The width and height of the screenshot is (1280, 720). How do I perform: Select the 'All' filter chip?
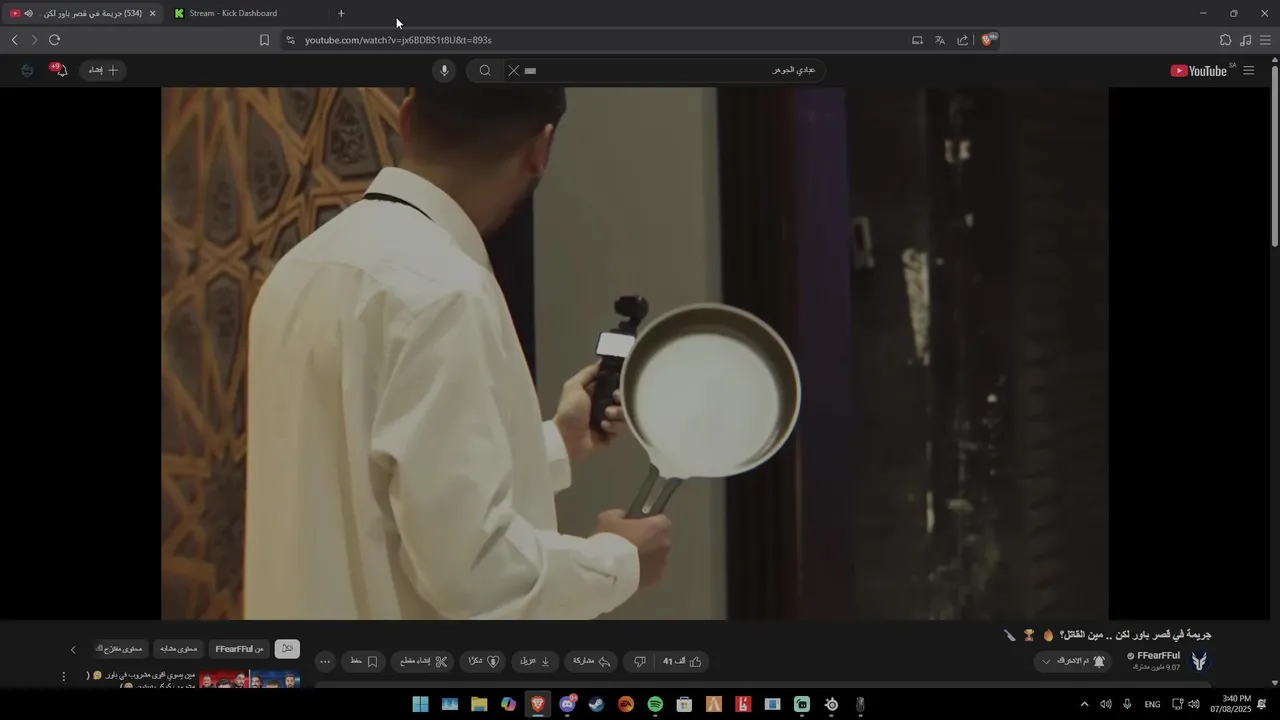pos(287,649)
